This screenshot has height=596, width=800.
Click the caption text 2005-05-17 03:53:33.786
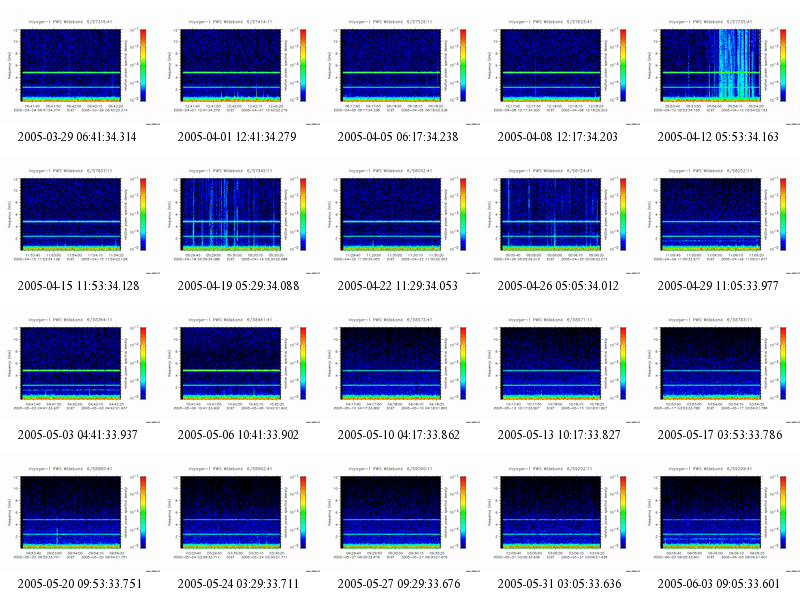720,435
